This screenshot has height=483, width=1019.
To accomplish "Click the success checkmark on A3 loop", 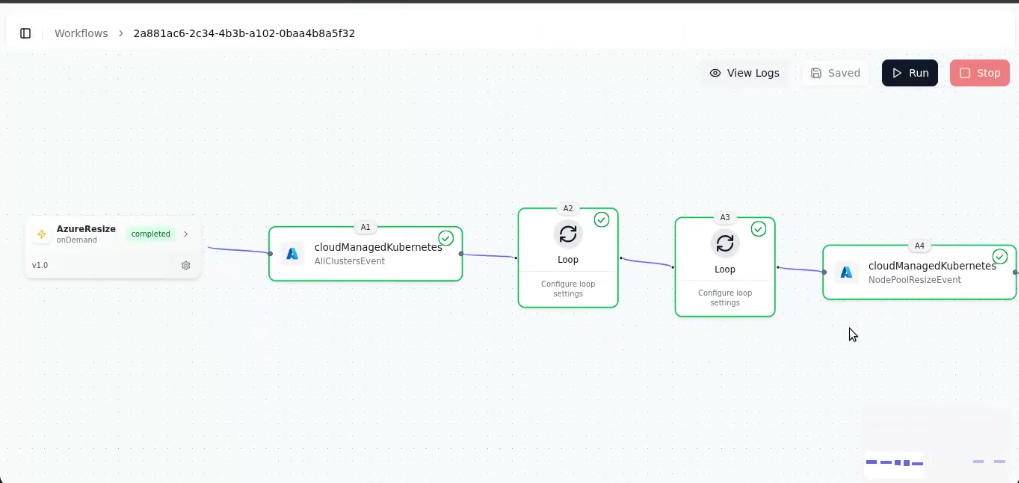I will 758,229.
